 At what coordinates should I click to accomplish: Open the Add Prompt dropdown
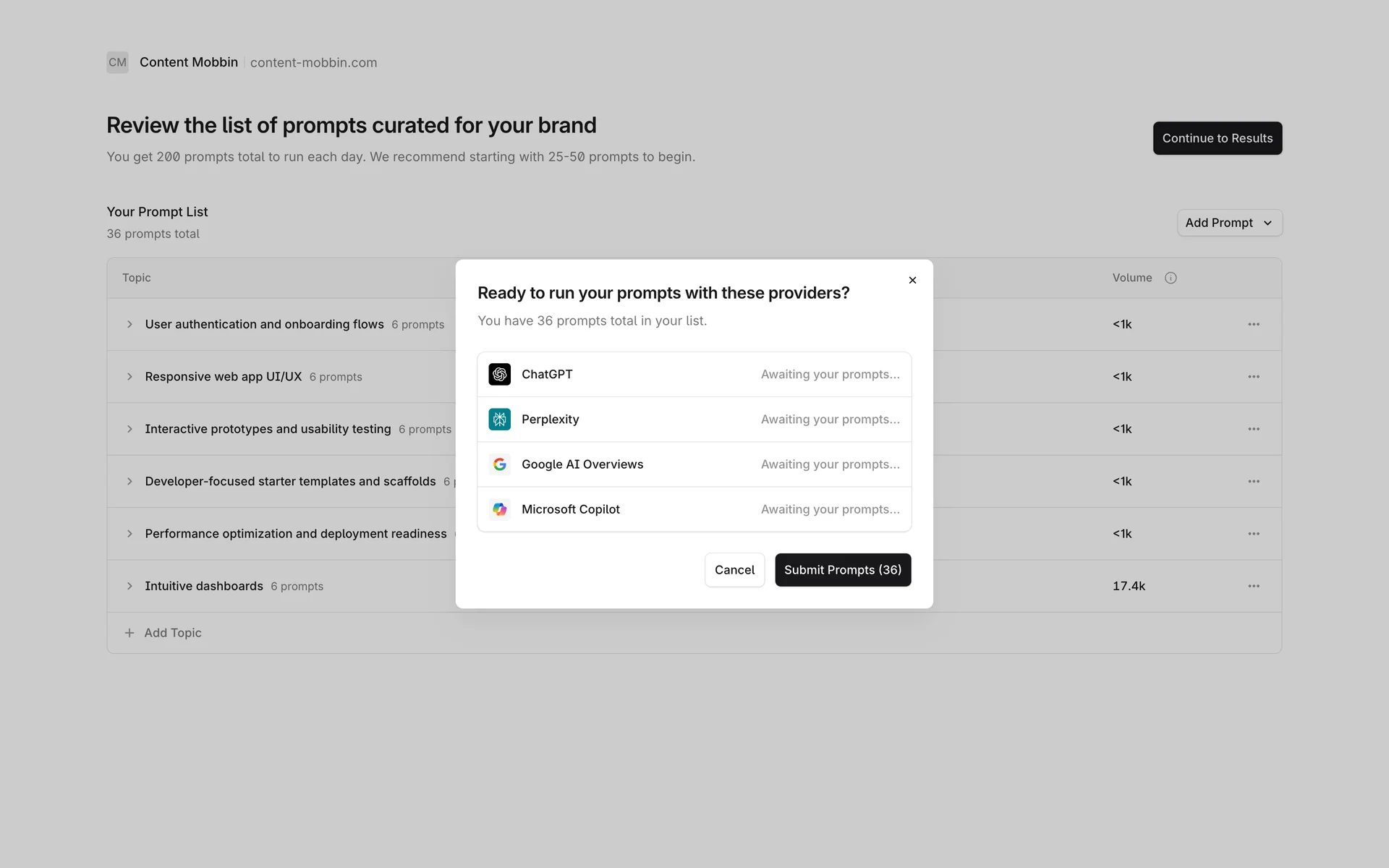[1229, 223]
